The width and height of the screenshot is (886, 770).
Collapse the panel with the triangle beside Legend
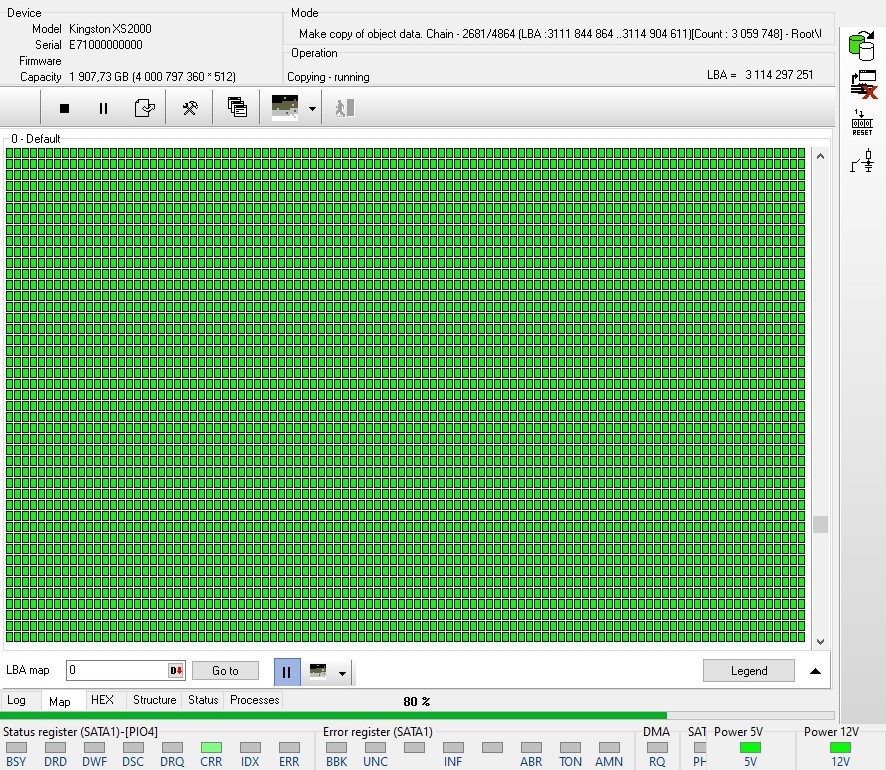pos(816,671)
